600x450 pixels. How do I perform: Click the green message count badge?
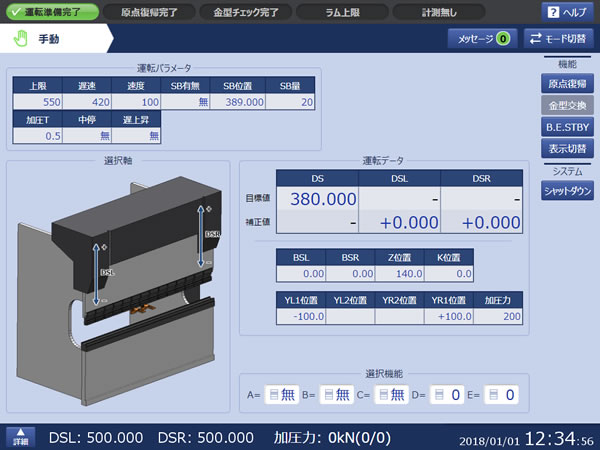pos(502,39)
